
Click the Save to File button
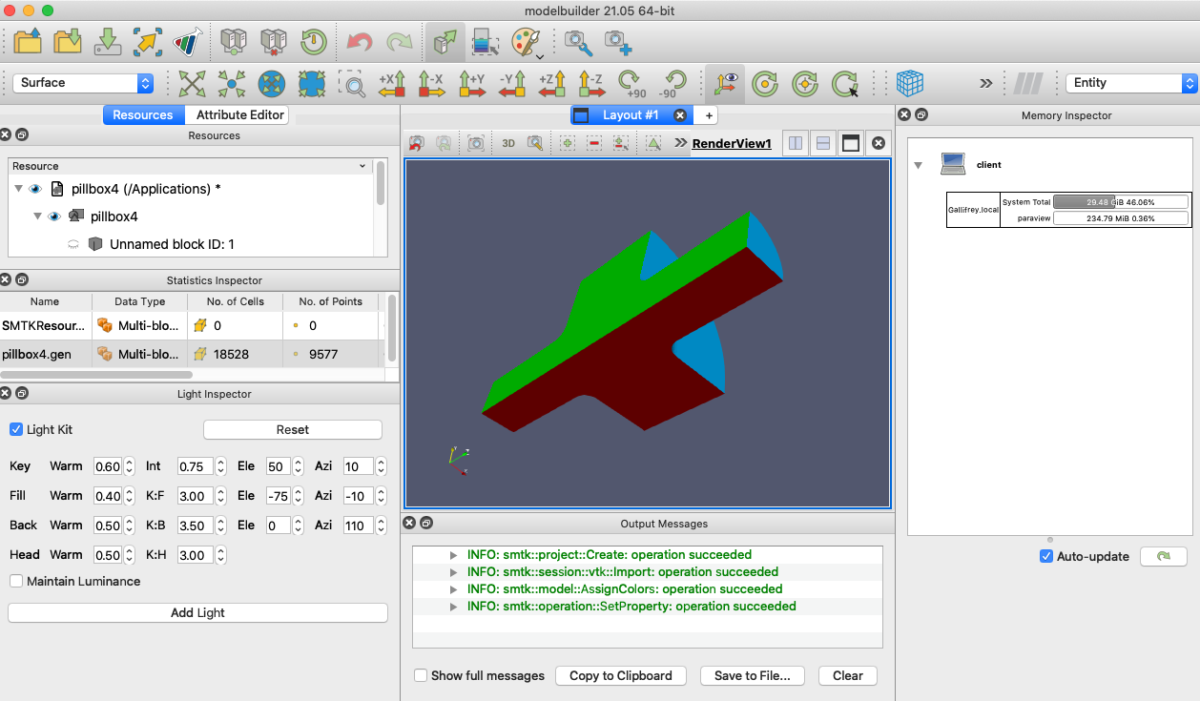point(752,676)
